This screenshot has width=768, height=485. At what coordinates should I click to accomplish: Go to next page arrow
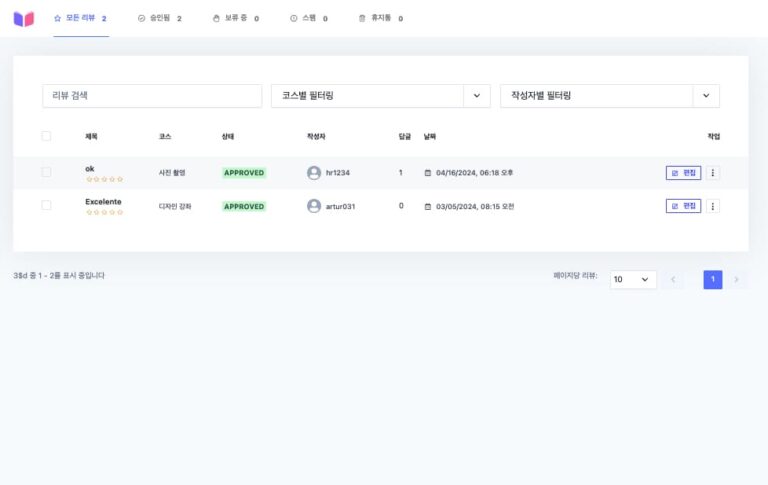pos(737,280)
